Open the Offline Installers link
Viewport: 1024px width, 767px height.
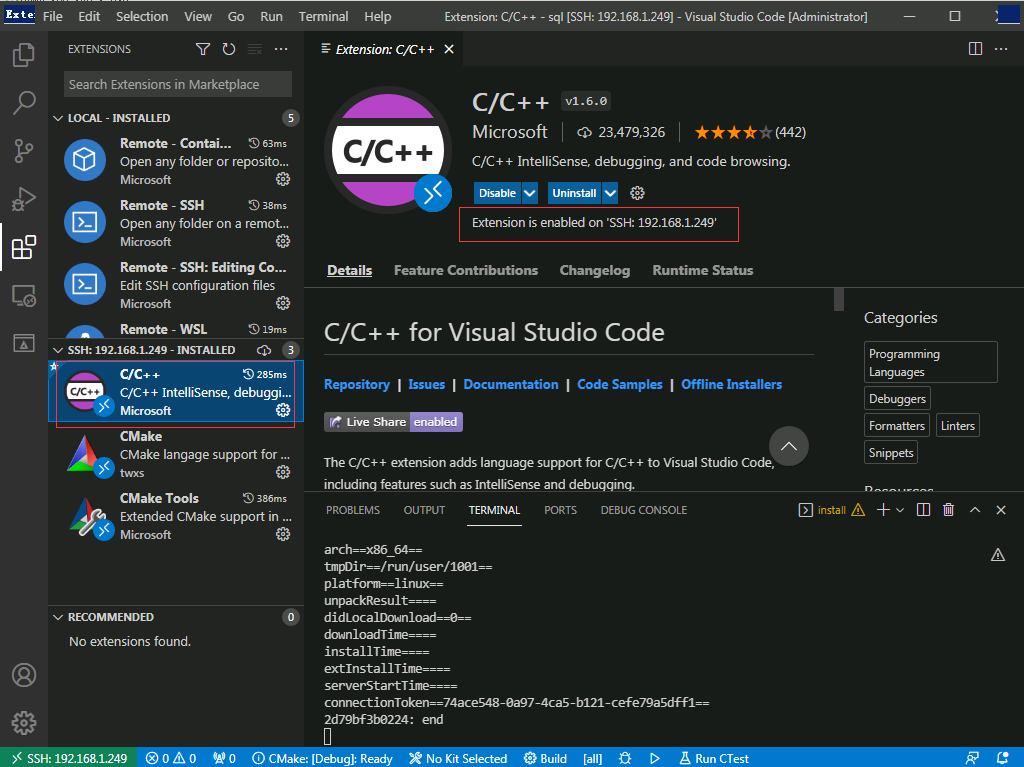[x=731, y=384]
